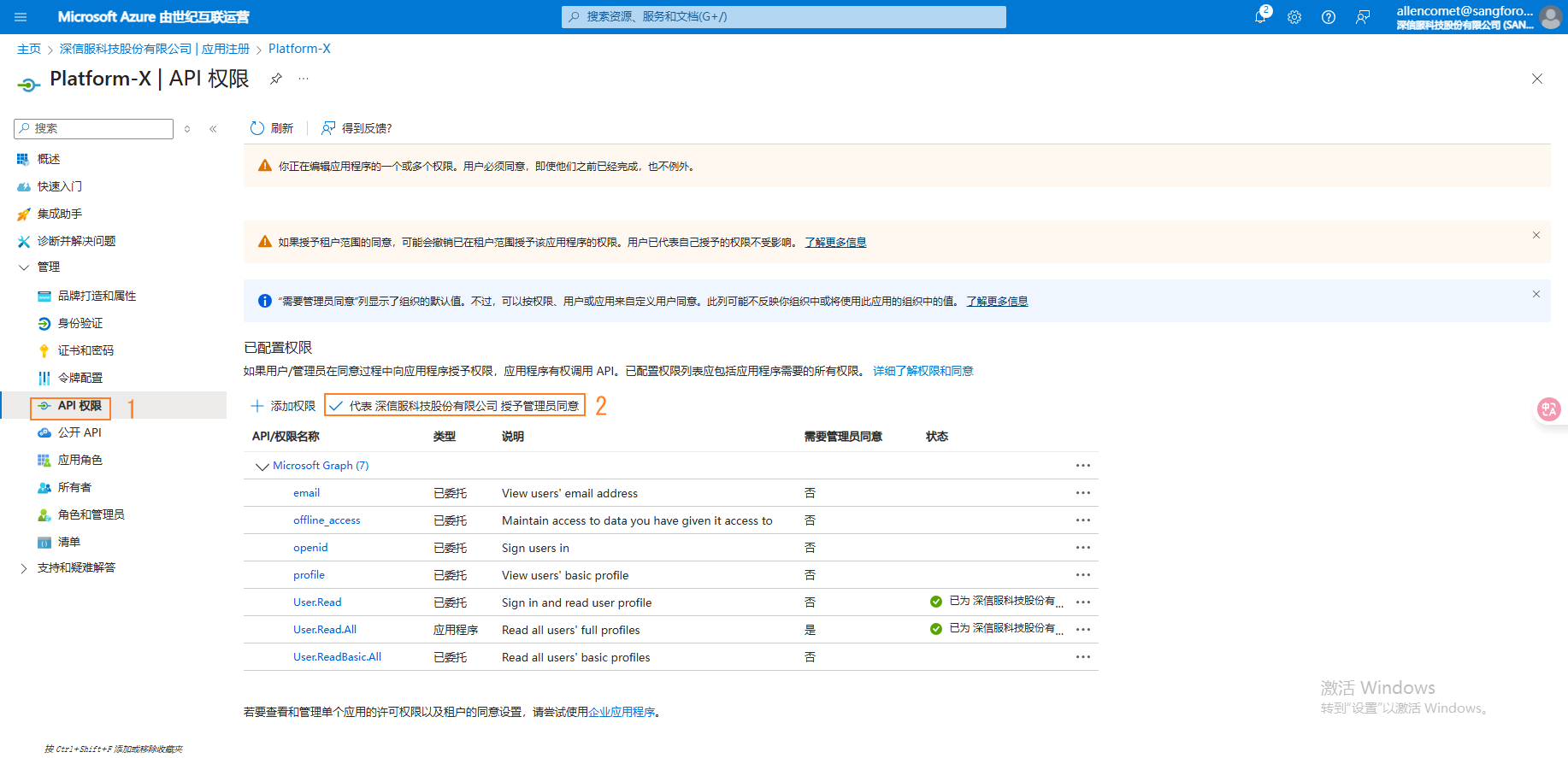The height and width of the screenshot is (758, 1568).
Task: Collapse the left sidebar navigation menu
Action: pyautogui.click(x=213, y=129)
